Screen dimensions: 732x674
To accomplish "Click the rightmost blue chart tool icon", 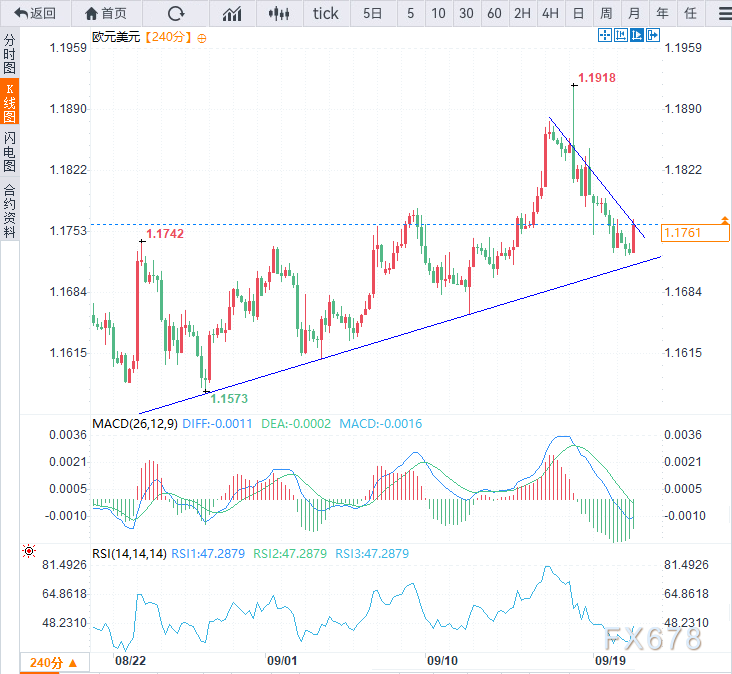I will (653, 35).
